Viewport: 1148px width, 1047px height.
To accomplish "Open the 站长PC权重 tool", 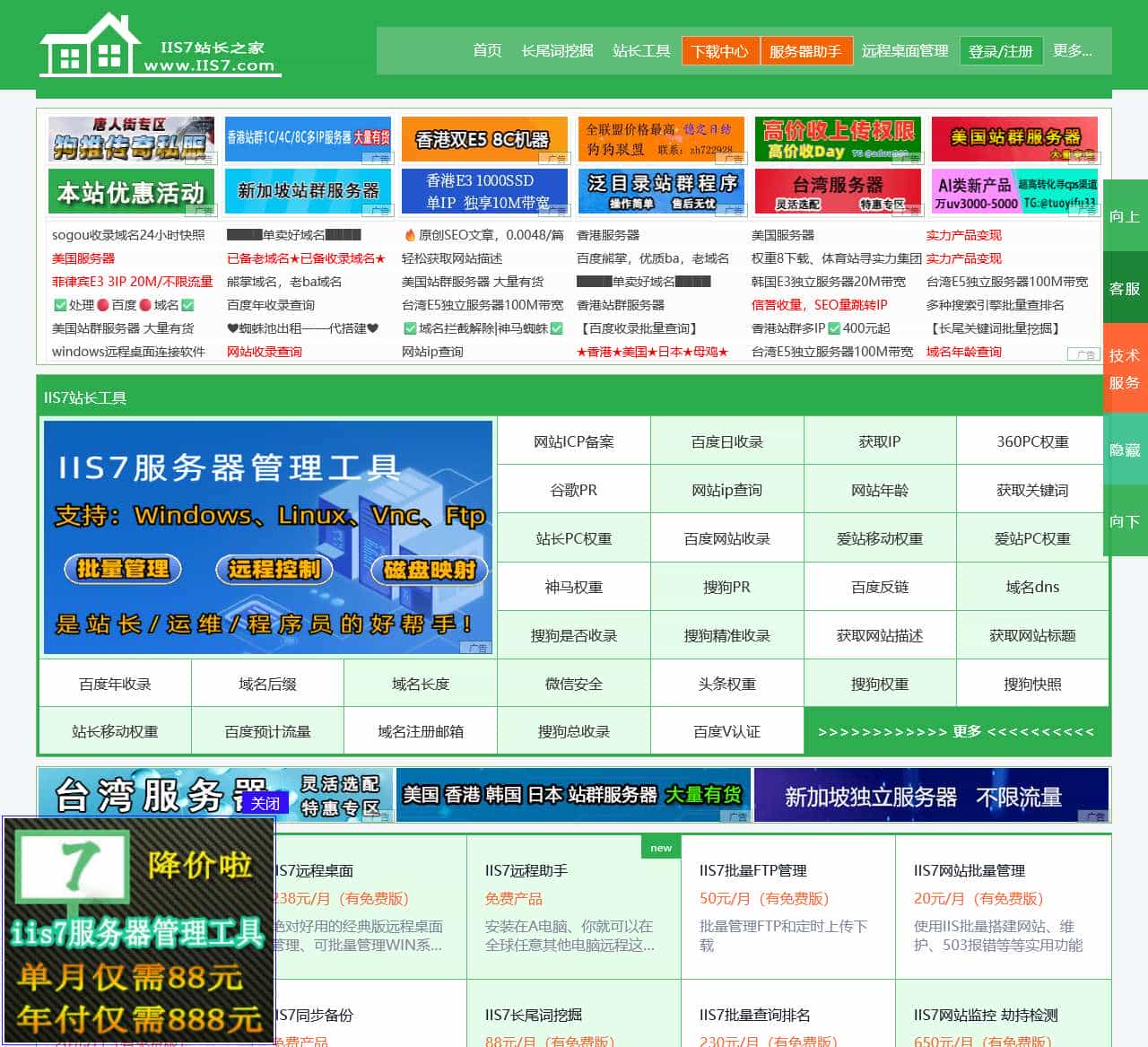I will click(574, 538).
